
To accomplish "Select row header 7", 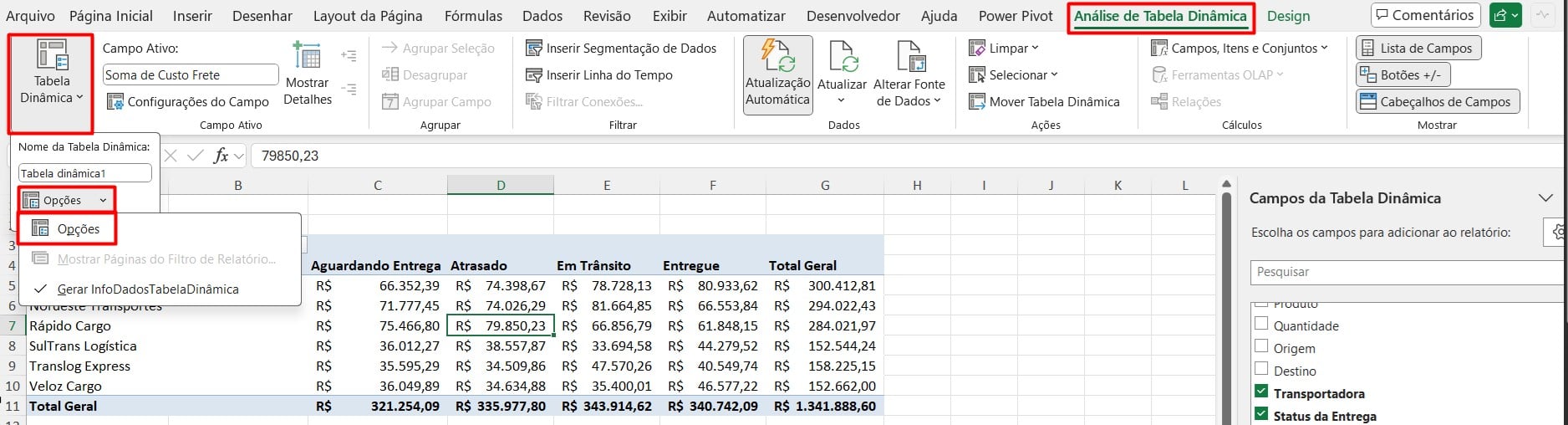I will tap(13, 325).
